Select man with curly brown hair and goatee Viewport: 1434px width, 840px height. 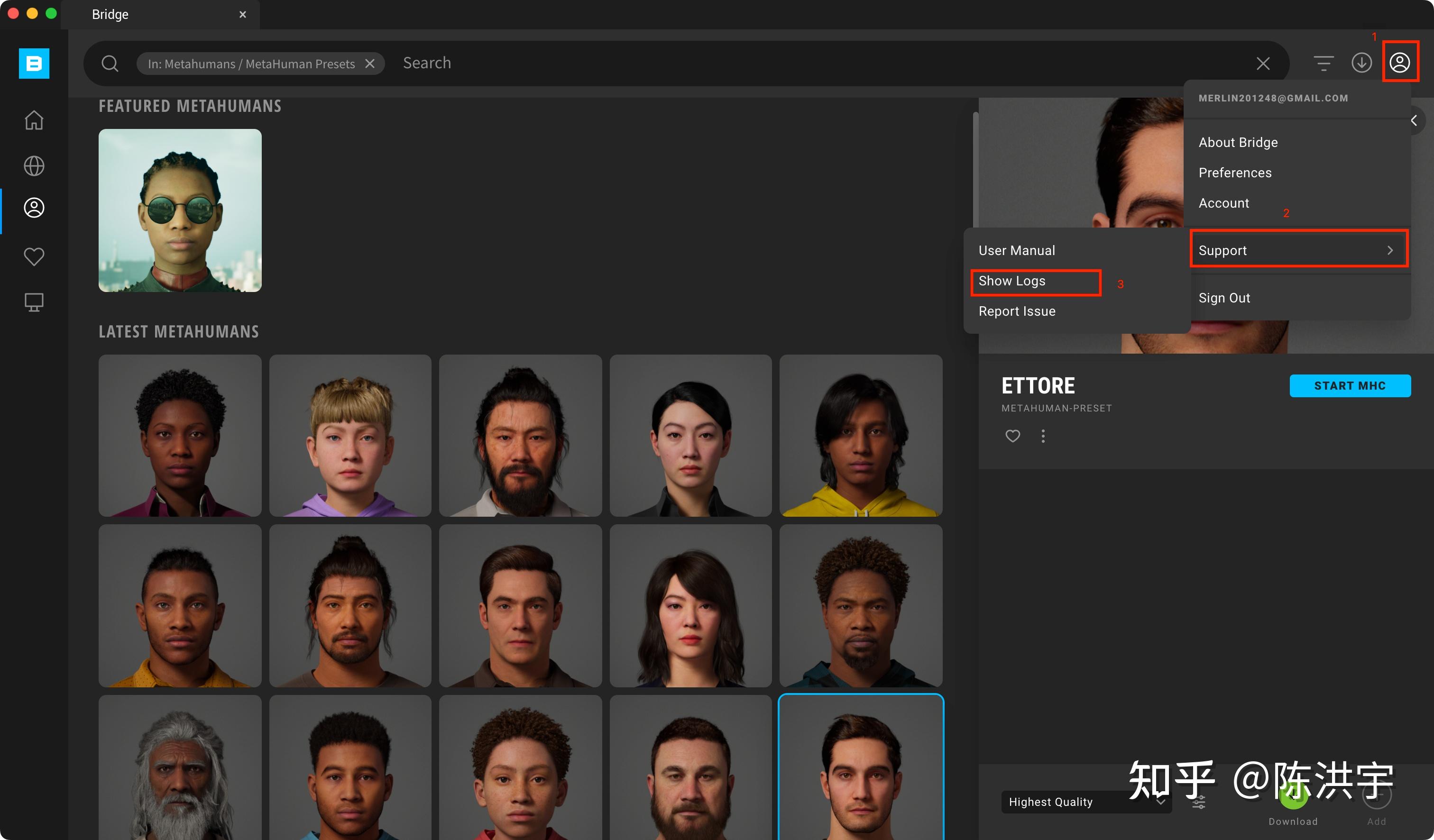coord(860,605)
